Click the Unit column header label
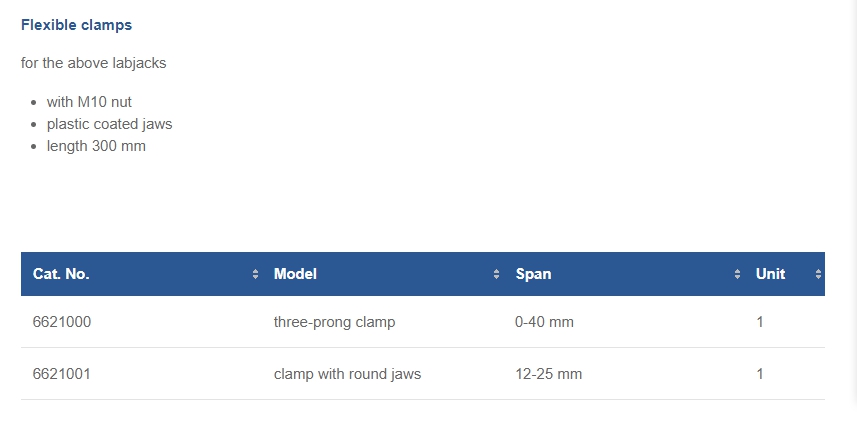 tap(771, 274)
